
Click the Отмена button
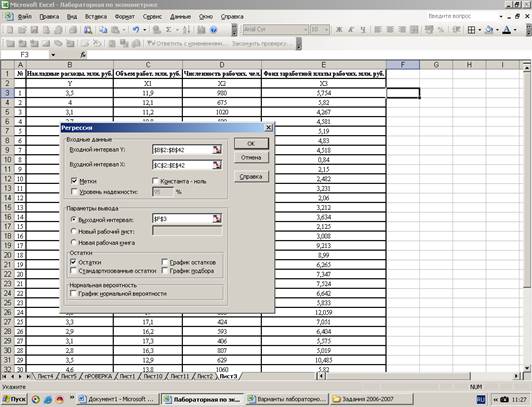(x=251, y=158)
